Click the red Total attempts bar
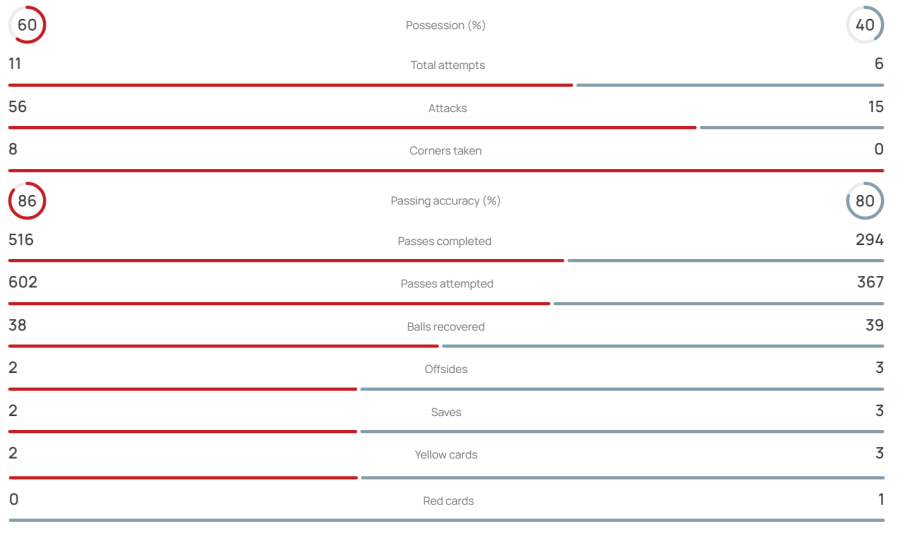 point(290,85)
